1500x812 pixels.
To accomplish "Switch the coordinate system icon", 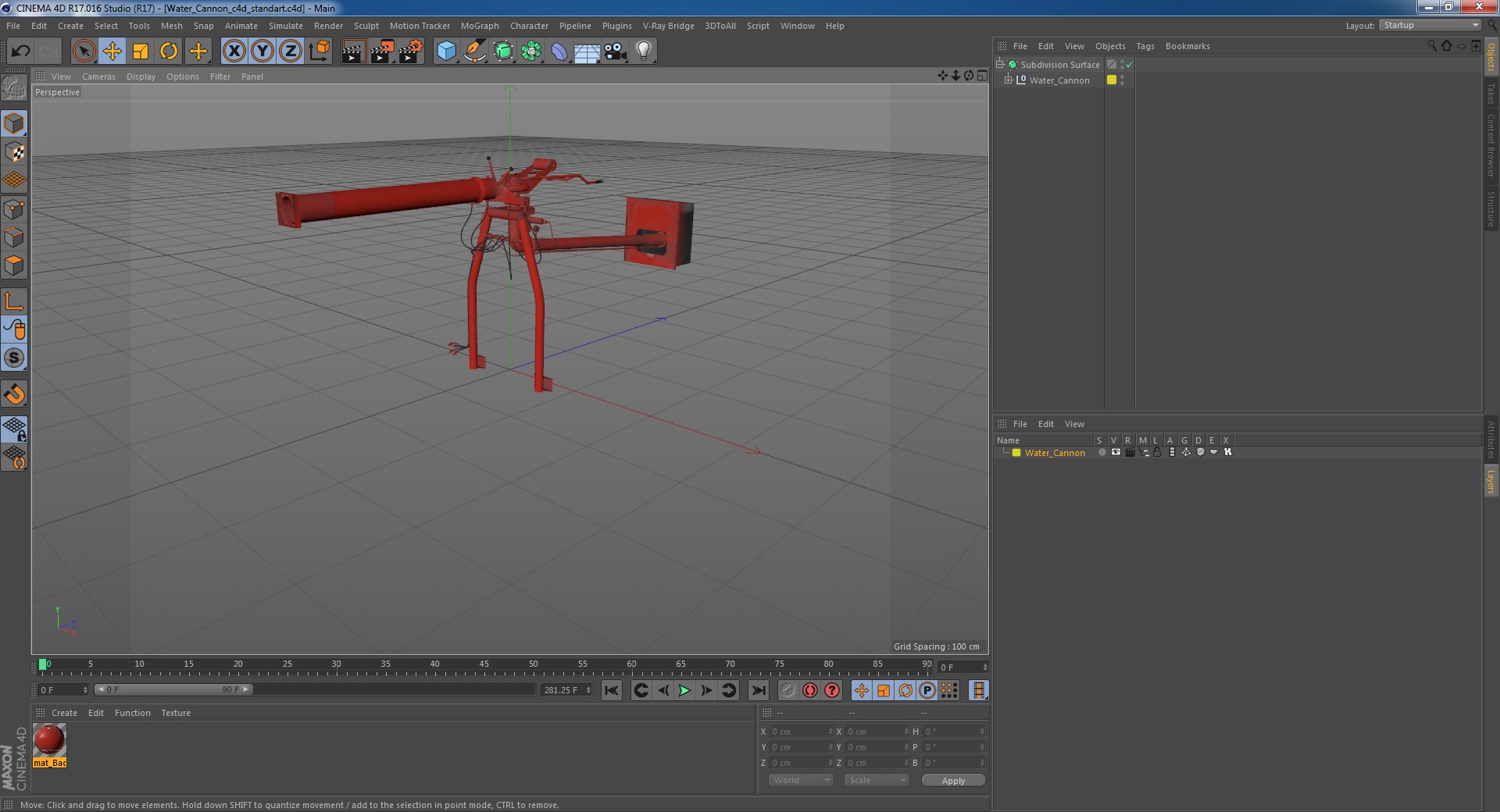I will click(320, 52).
